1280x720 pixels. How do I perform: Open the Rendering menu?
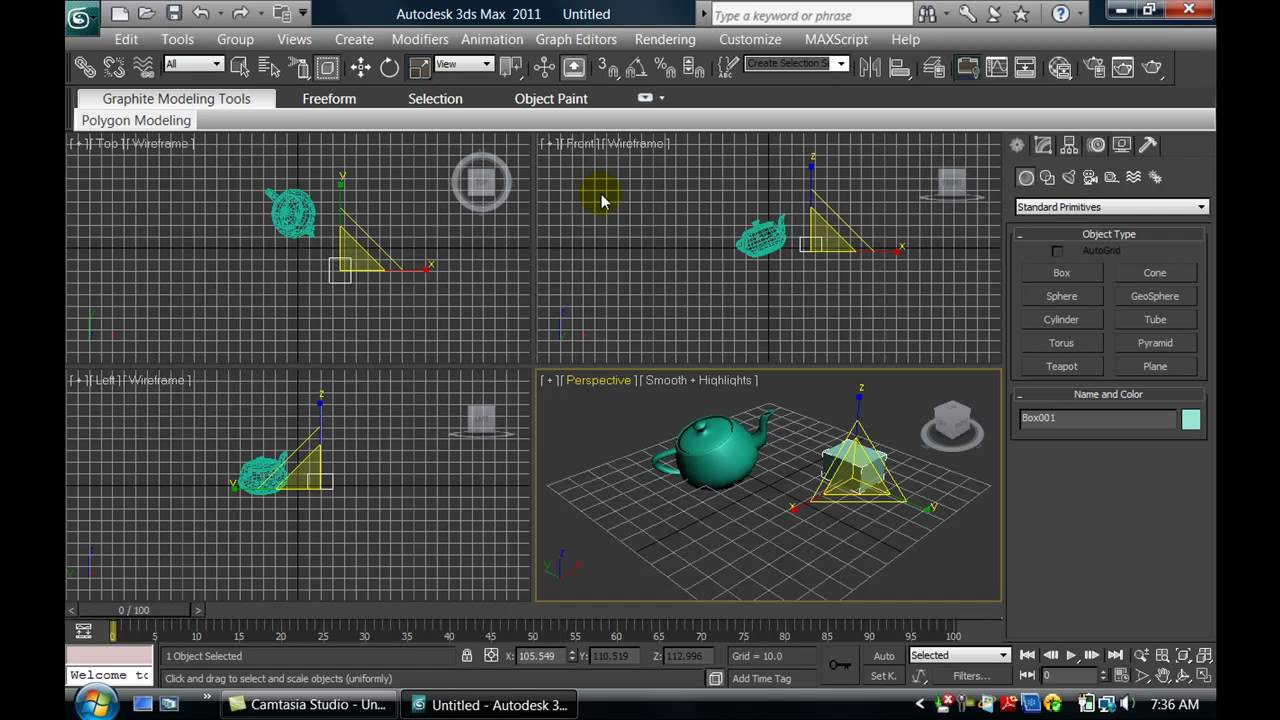point(665,39)
